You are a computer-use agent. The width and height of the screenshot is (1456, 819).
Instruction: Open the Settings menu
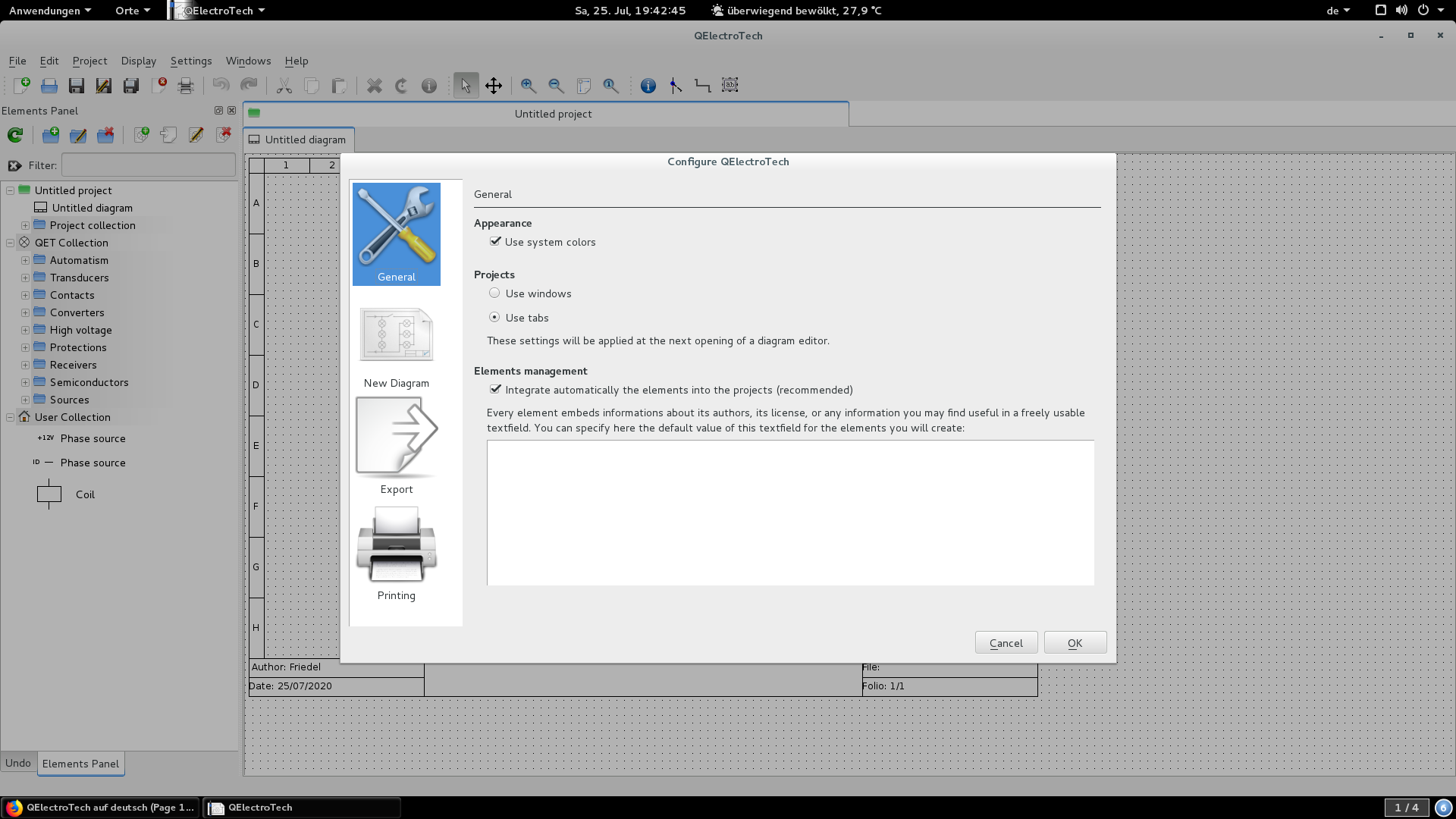pyautogui.click(x=190, y=61)
